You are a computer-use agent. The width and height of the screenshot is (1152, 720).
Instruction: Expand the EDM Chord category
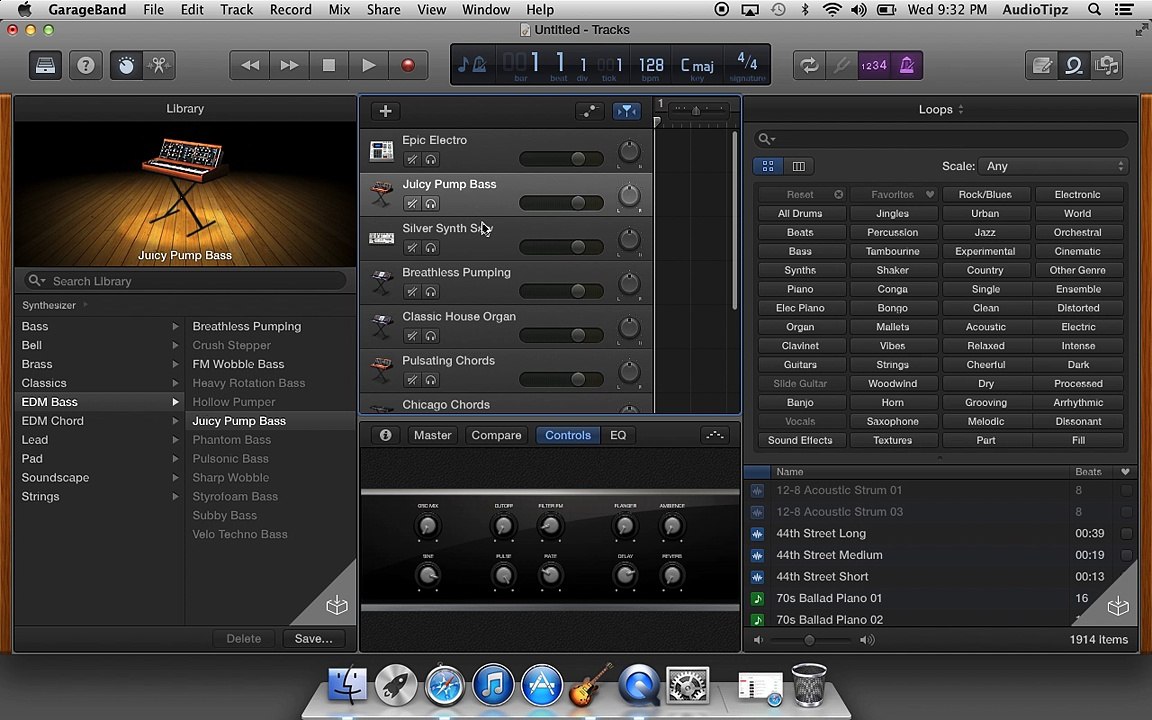pos(175,421)
